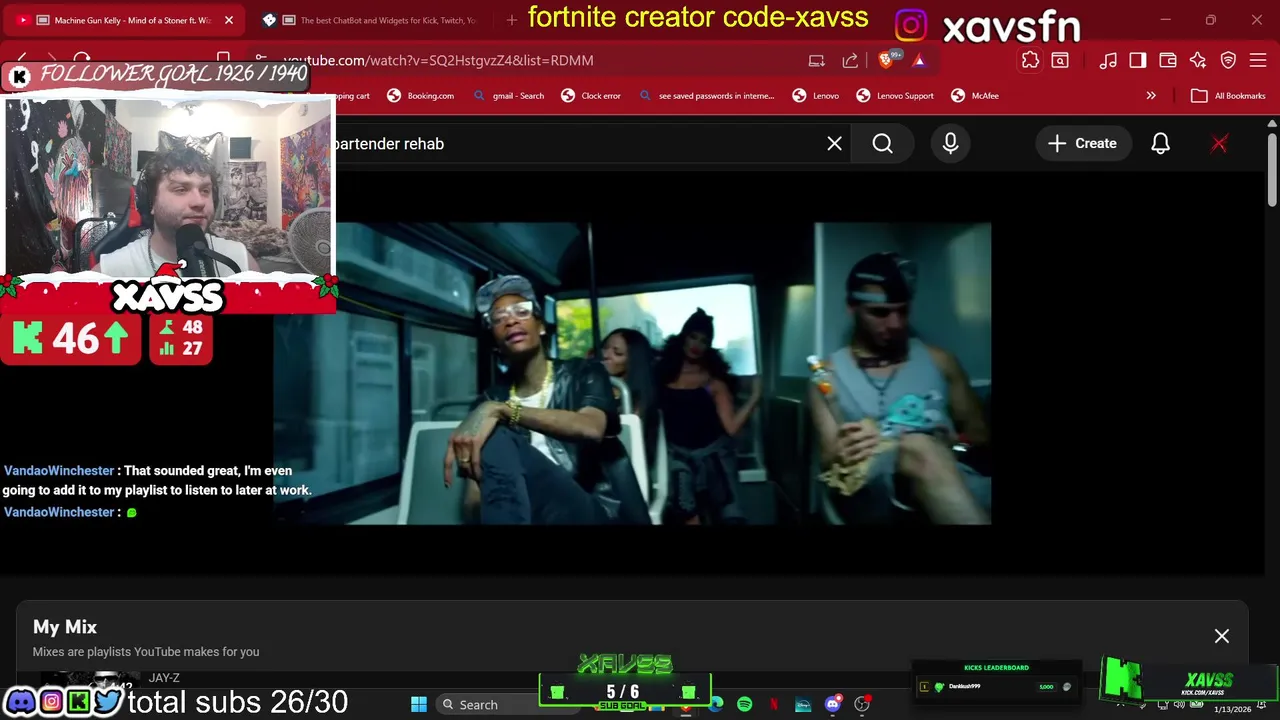Click the install/cast screen icon in address bar
This screenshot has height=720, width=1280.
click(x=817, y=60)
